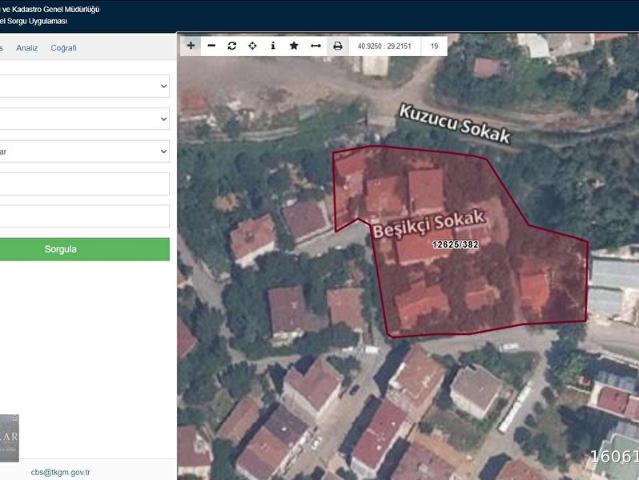Select the zoom level value 19
Screen dimensions: 639x480
pos(434,46)
